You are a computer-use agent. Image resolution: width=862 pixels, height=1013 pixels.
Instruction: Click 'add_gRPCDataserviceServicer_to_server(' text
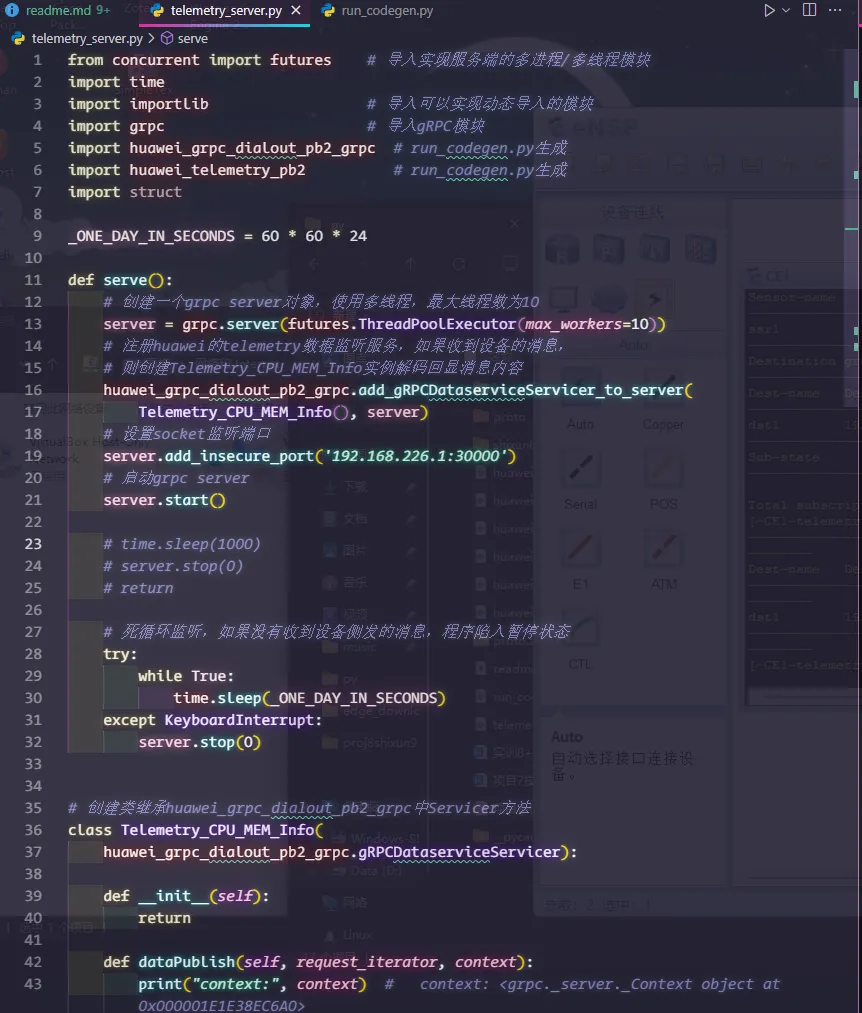pyautogui.click(x=525, y=390)
